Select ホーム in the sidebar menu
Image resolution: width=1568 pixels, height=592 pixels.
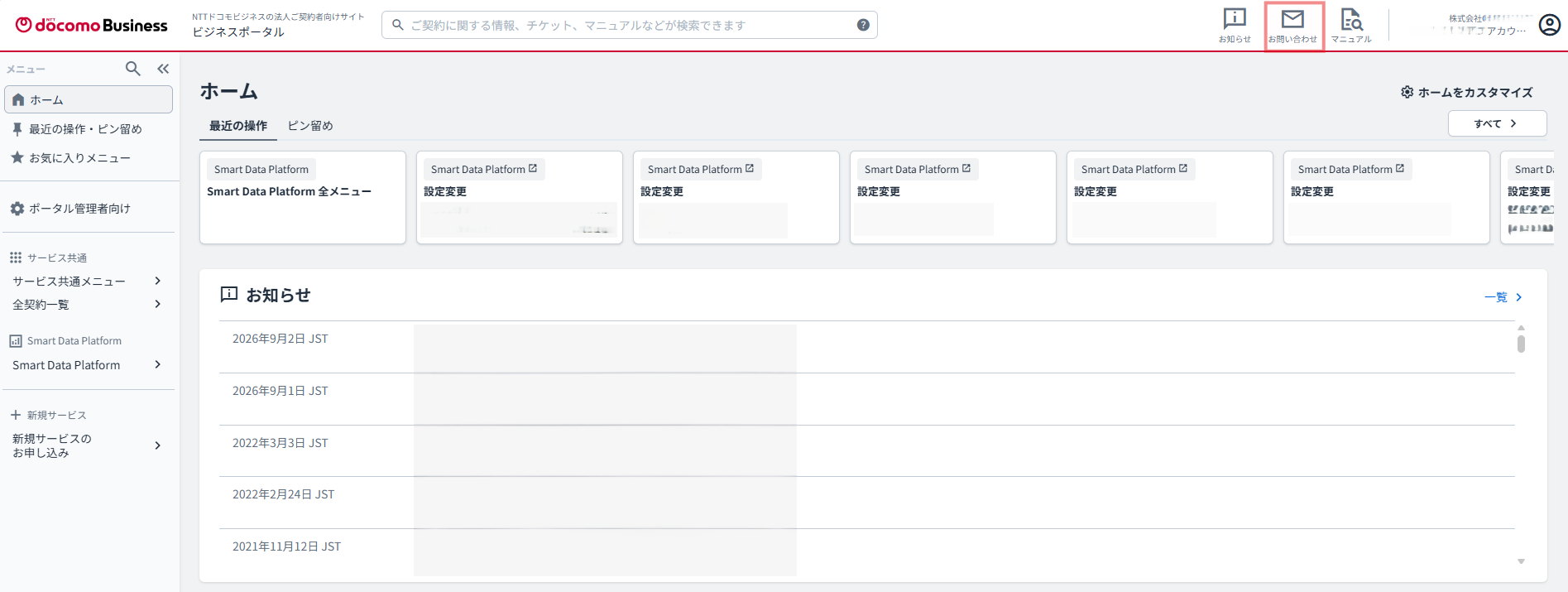(89, 99)
